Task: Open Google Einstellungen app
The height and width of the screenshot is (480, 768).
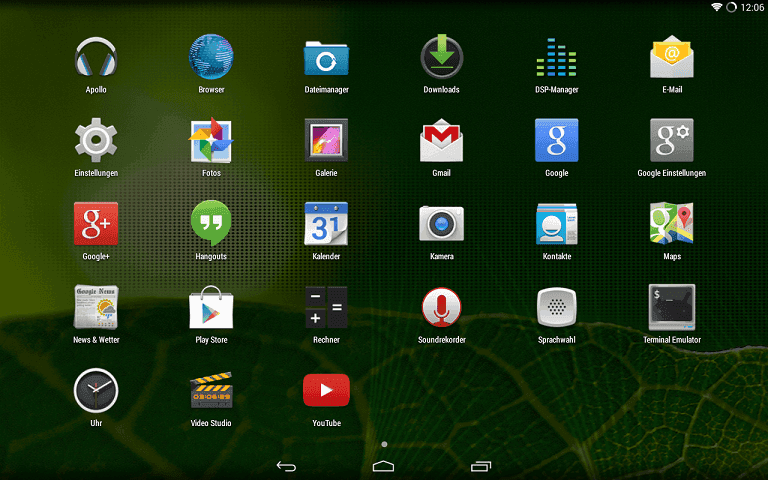Action: [672, 140]
